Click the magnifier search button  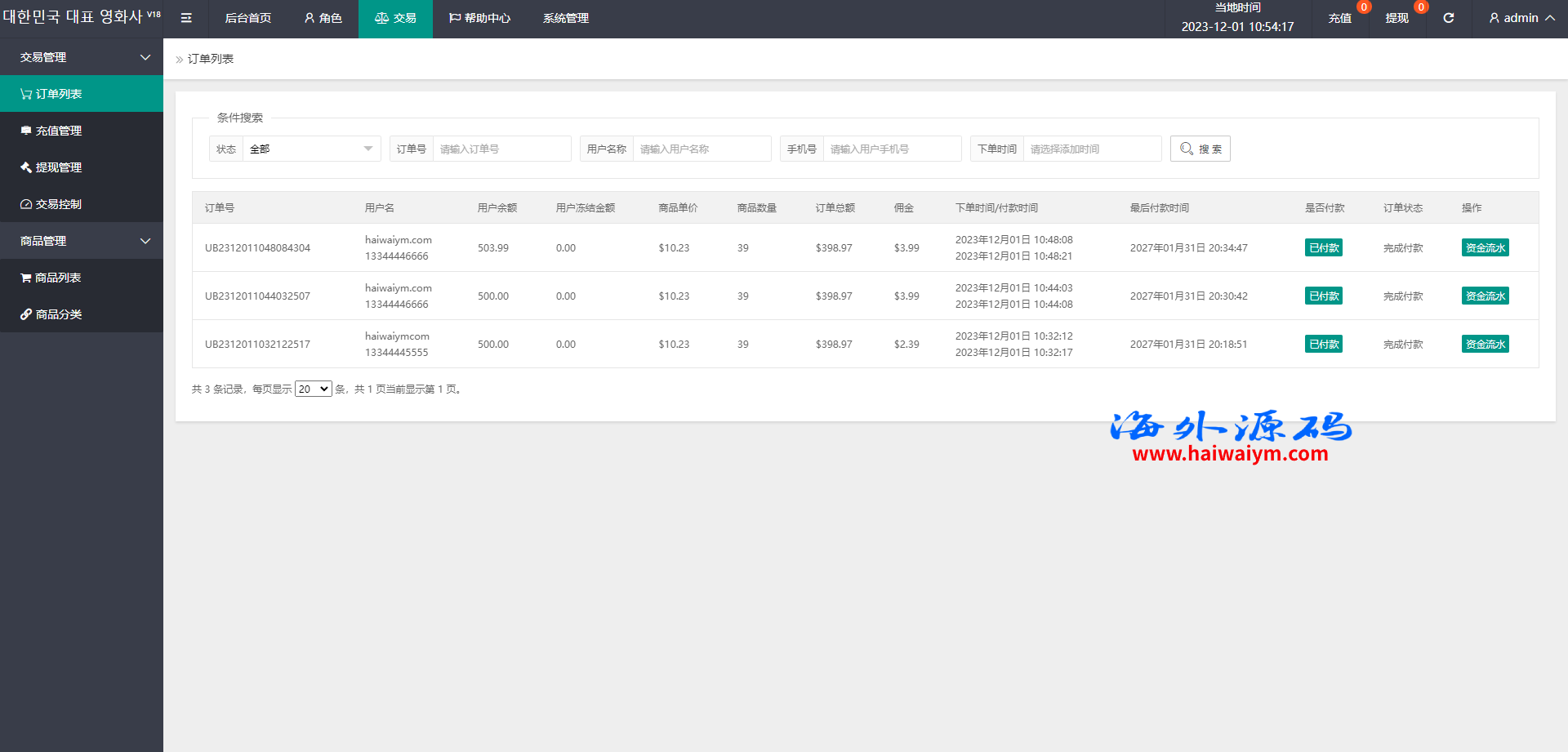pos(1200,149)
